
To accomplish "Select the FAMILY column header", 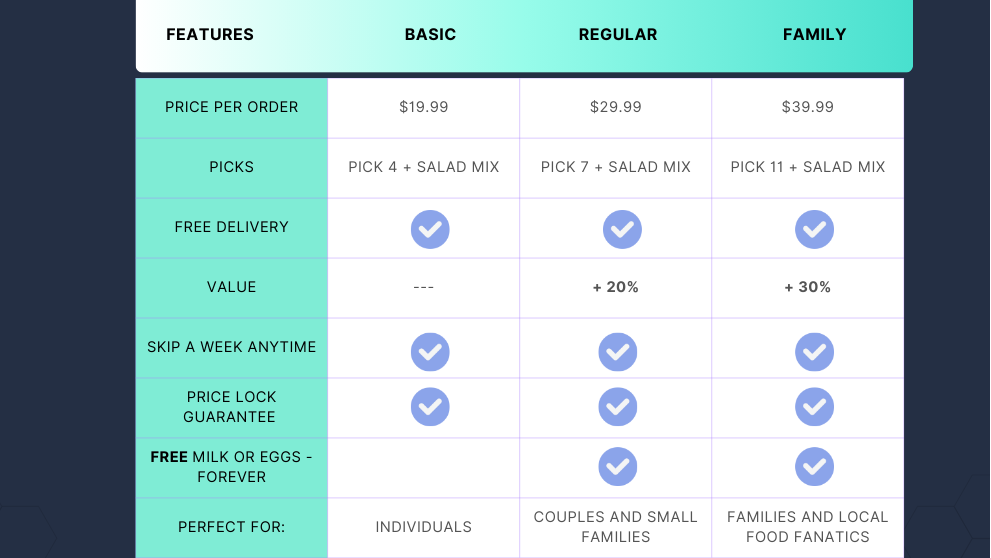I will click(x=814, y=35).
